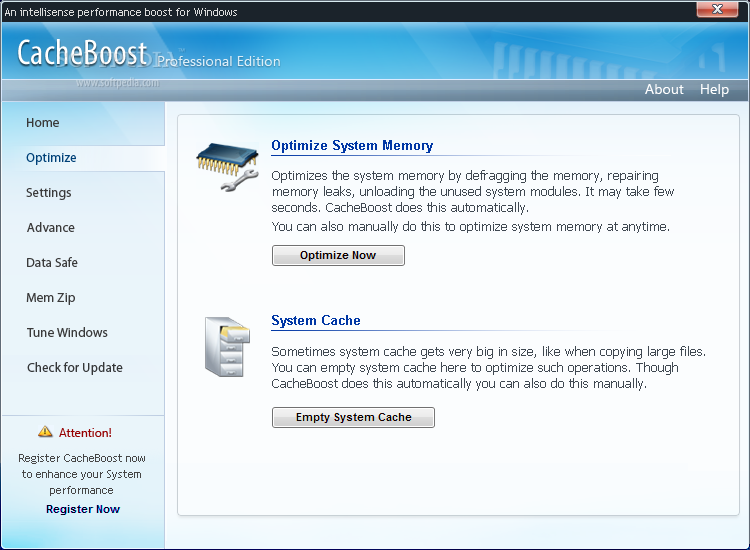The height and width of the screenshot is (550, 750).
Task: Open the Settings page
Action: click(49, 192)
